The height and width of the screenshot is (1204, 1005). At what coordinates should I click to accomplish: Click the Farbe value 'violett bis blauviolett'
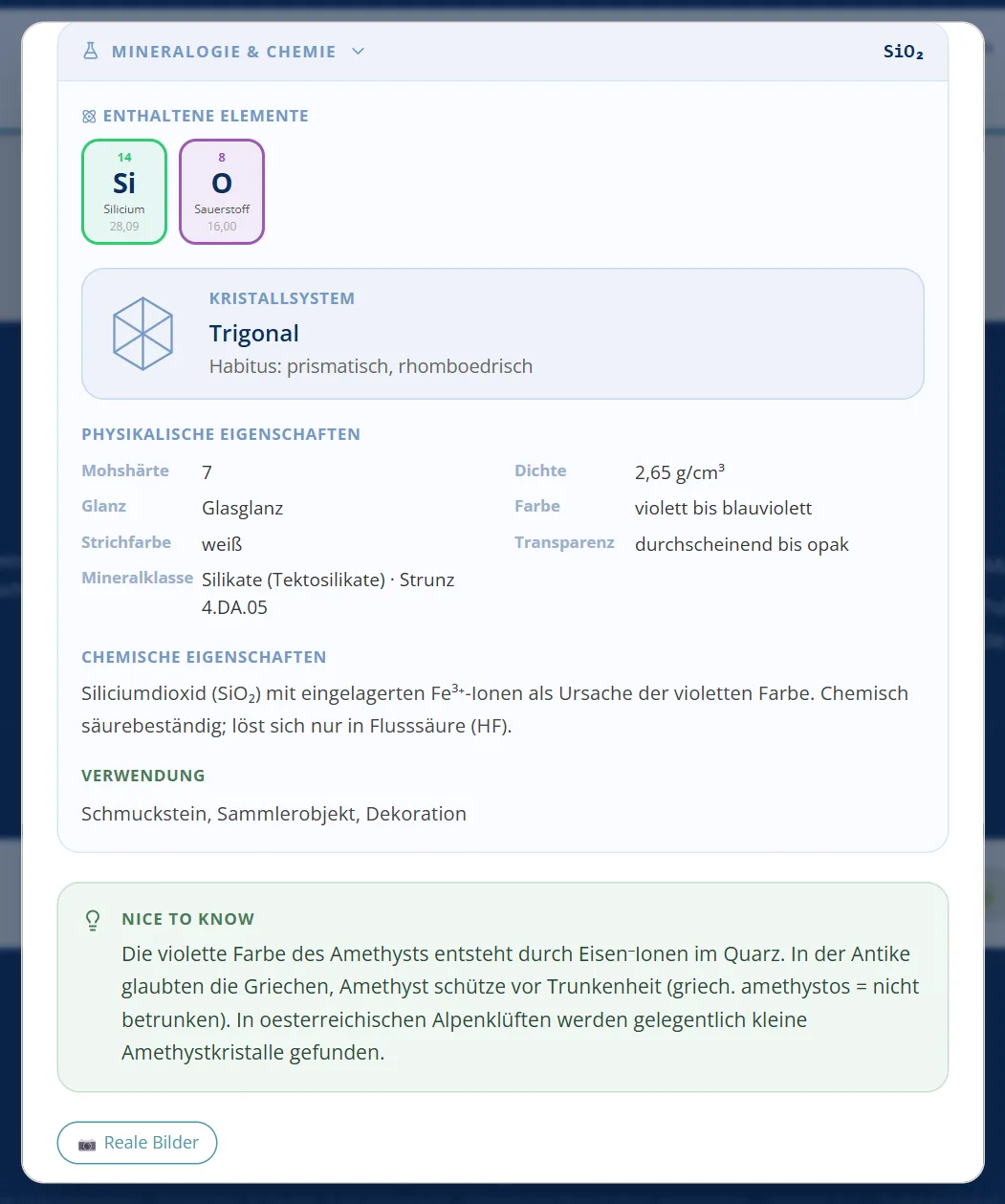[x=724, y=508]
